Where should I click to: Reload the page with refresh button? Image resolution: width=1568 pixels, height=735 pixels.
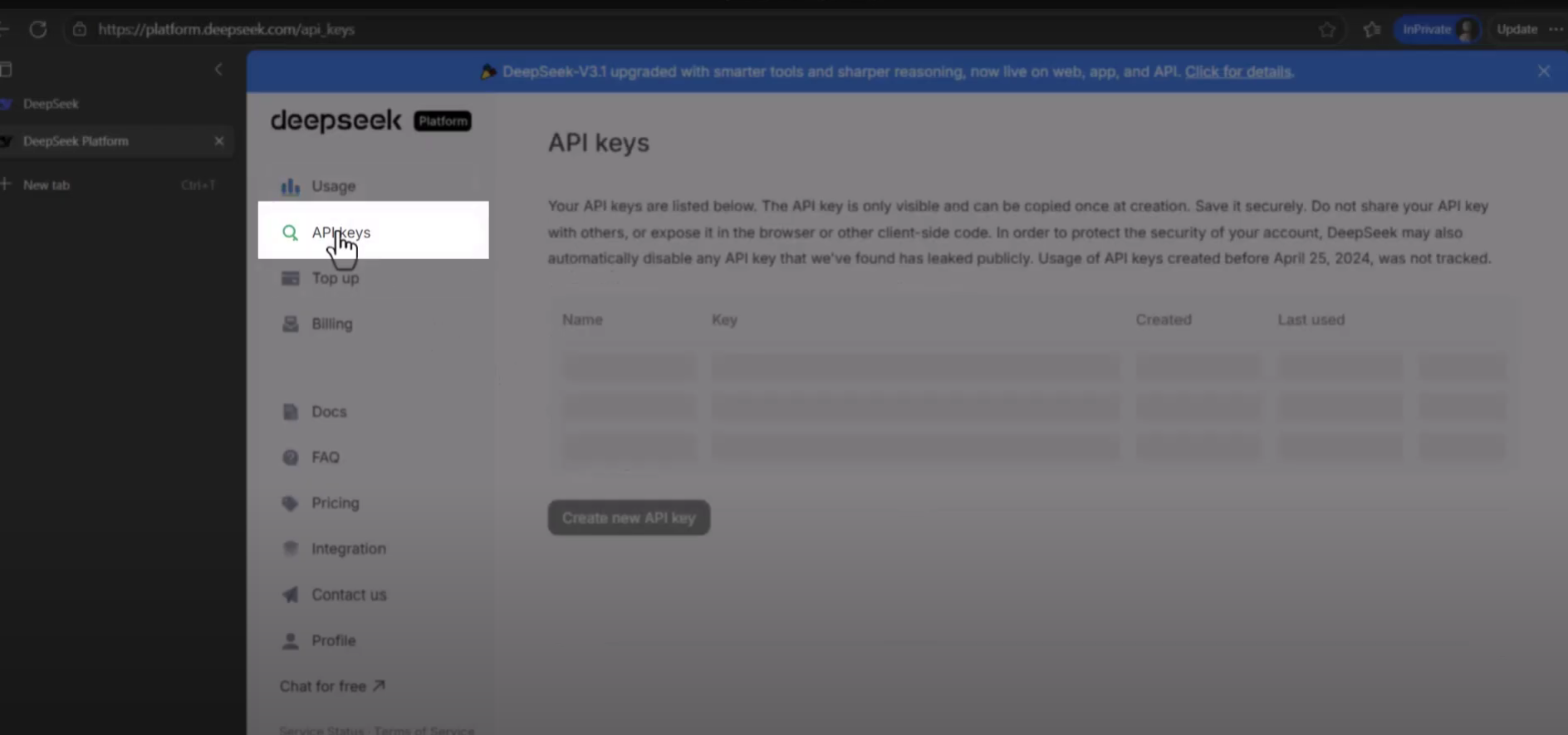point(38,29)
